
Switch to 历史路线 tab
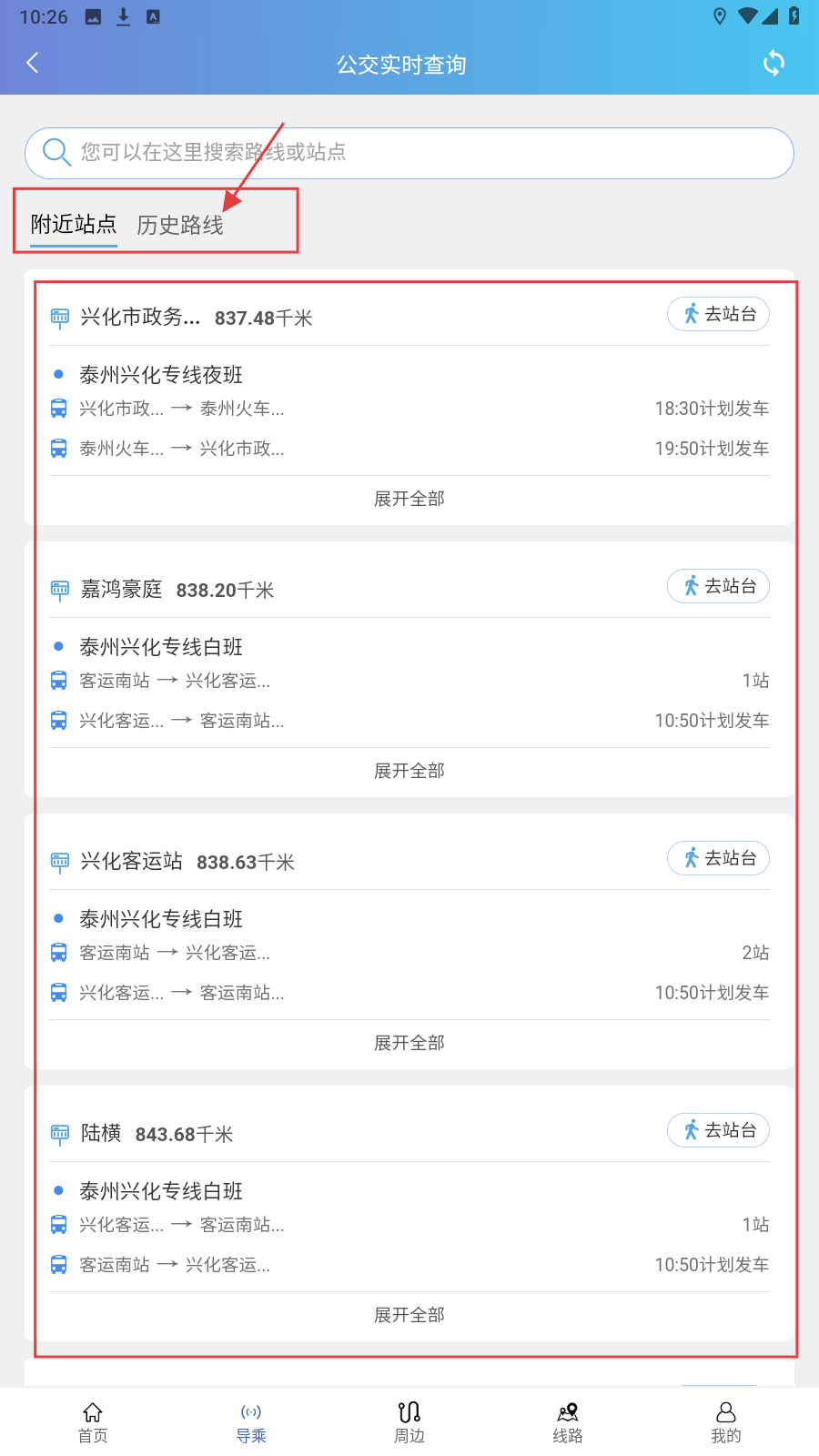click(x=180, y=225)
